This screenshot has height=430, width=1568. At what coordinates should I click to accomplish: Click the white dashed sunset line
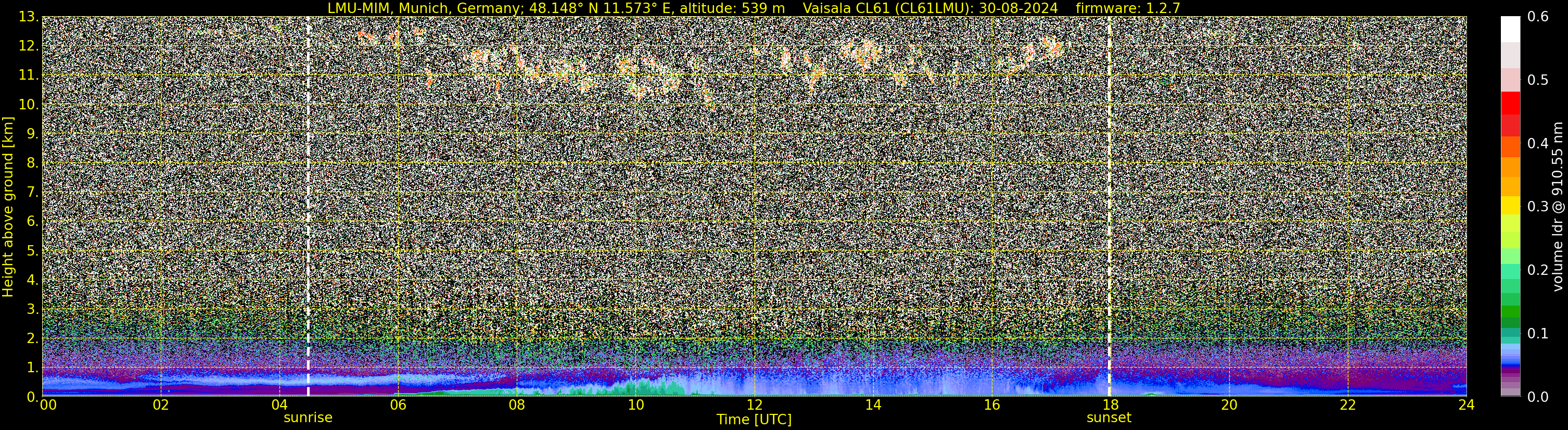(1109, 207)
